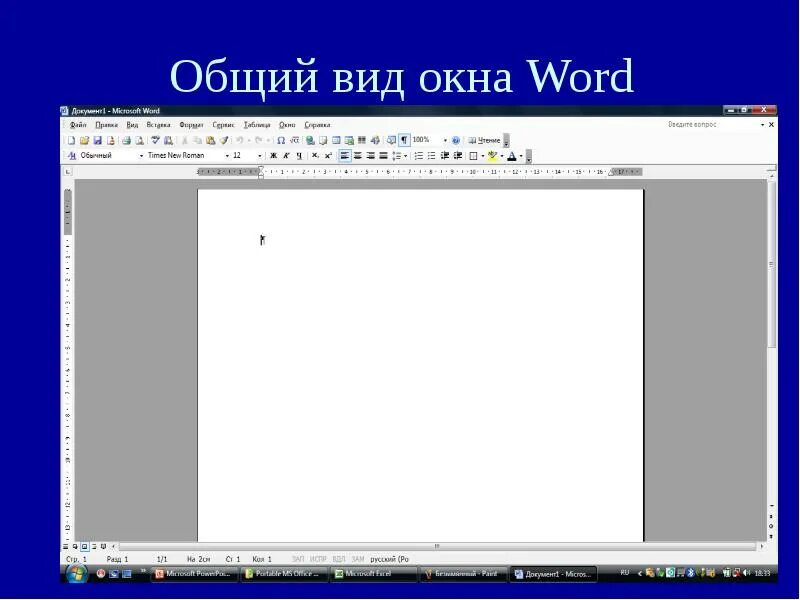Open a file with the Open folder icon
Image resolution: width=800 pixels, height=600 pixels.
pyautogui.click(x=84, y=140)
